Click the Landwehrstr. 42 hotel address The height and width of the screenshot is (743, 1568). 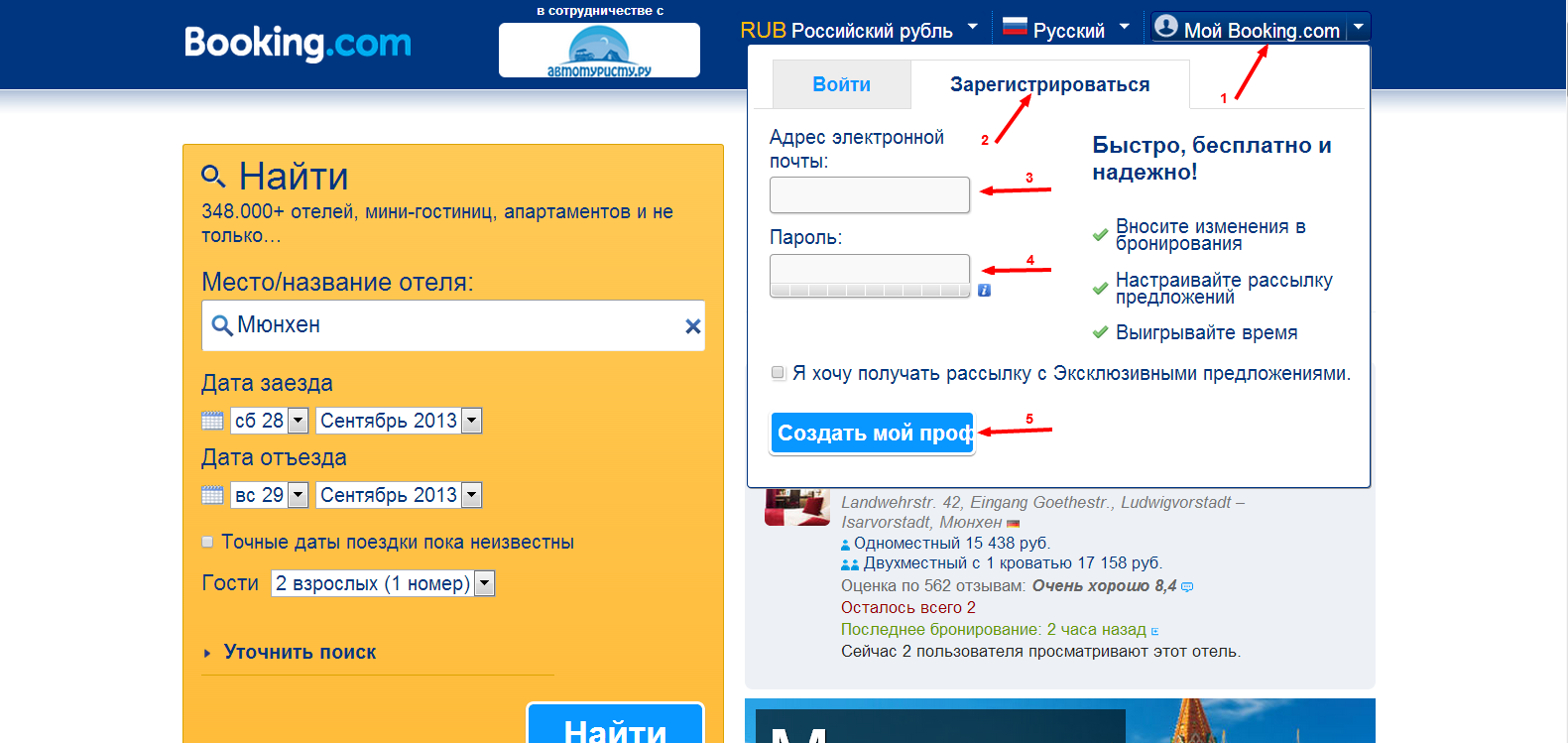(x=1042, y=512)
